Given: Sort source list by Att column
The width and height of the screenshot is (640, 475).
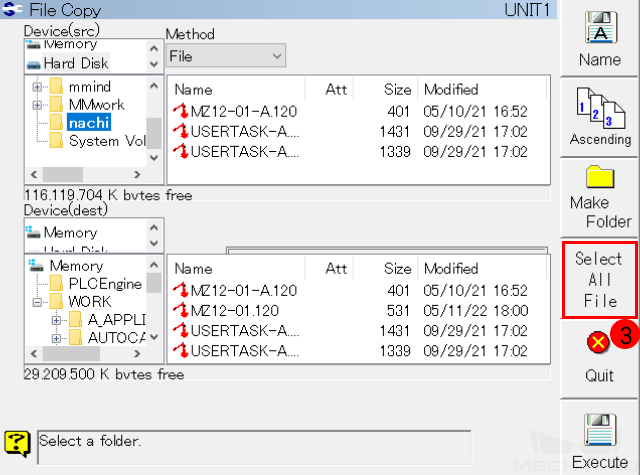Looking at the screenshot, I should click(x=329, y=89).
